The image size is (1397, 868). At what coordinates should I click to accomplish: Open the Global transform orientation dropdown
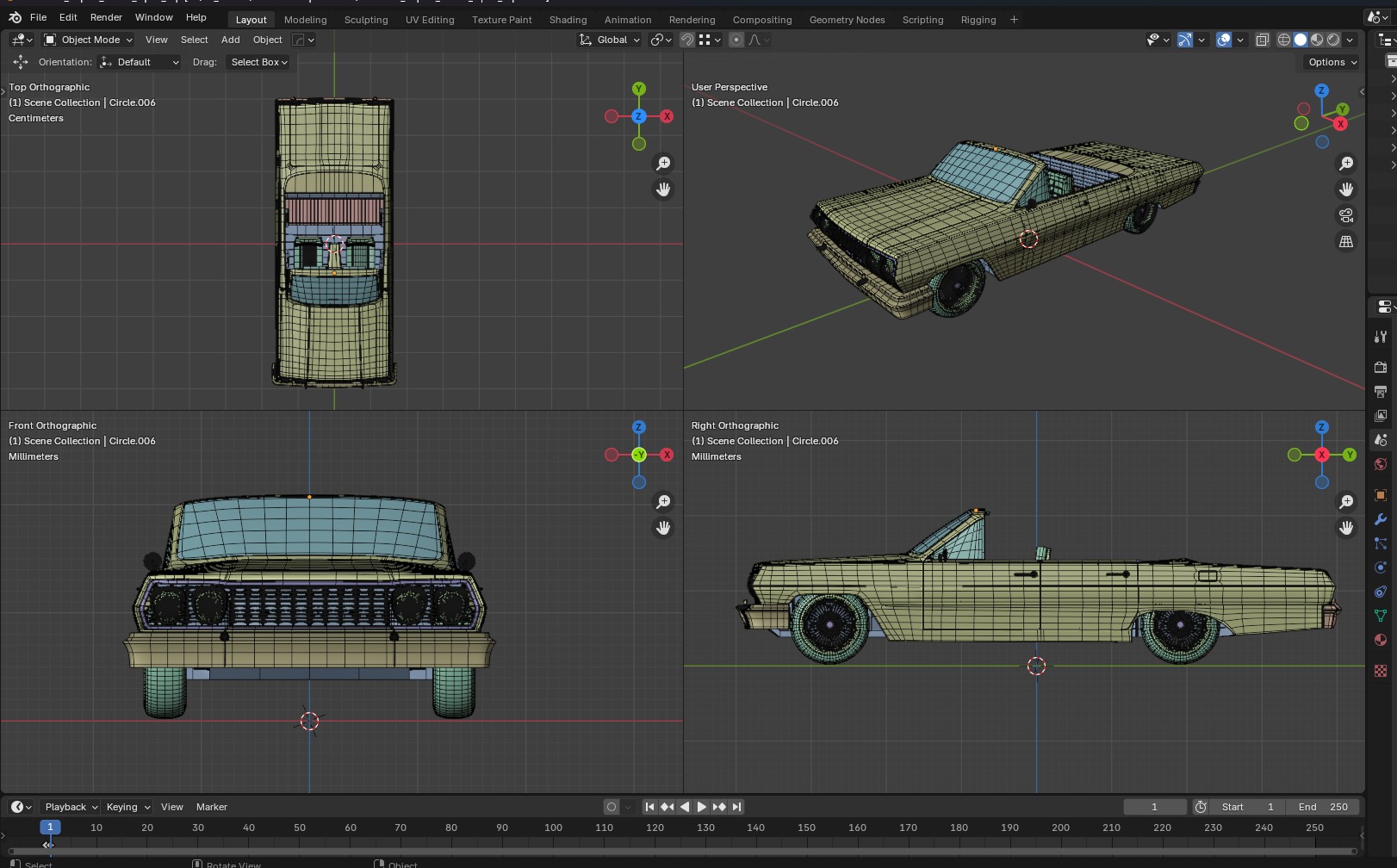coord(610,40)
